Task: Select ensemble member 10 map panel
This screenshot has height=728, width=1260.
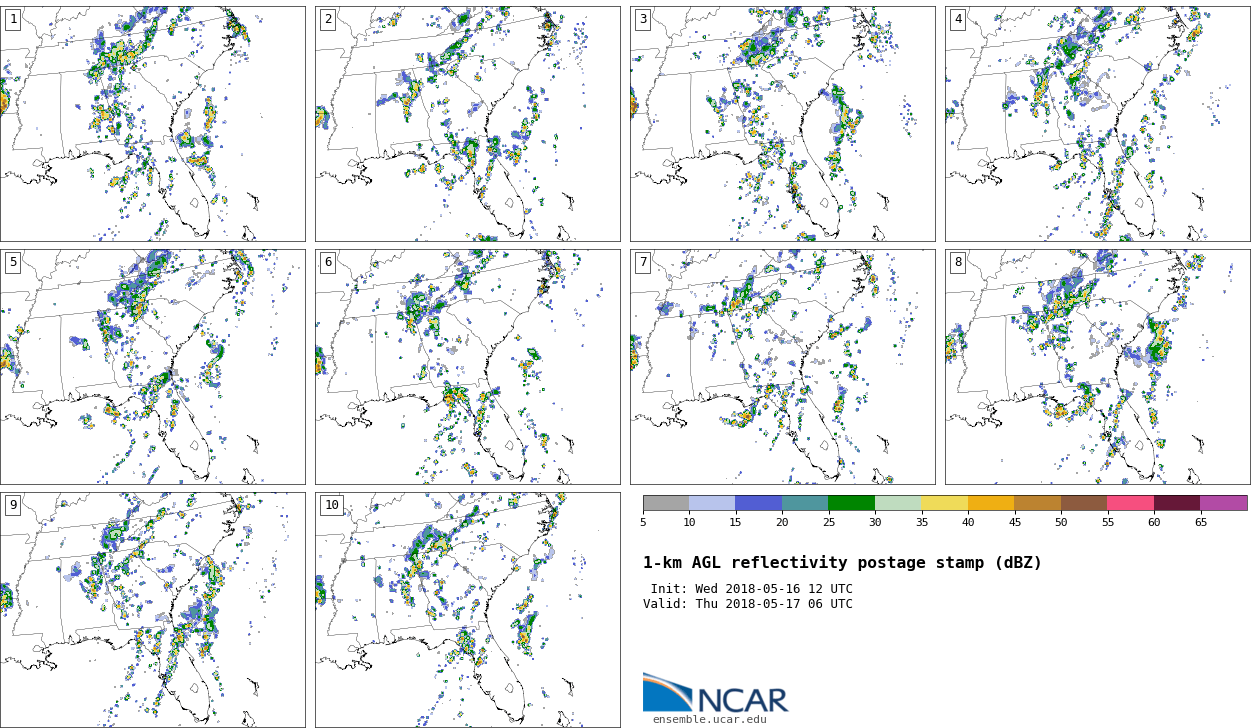Action: 468,609
